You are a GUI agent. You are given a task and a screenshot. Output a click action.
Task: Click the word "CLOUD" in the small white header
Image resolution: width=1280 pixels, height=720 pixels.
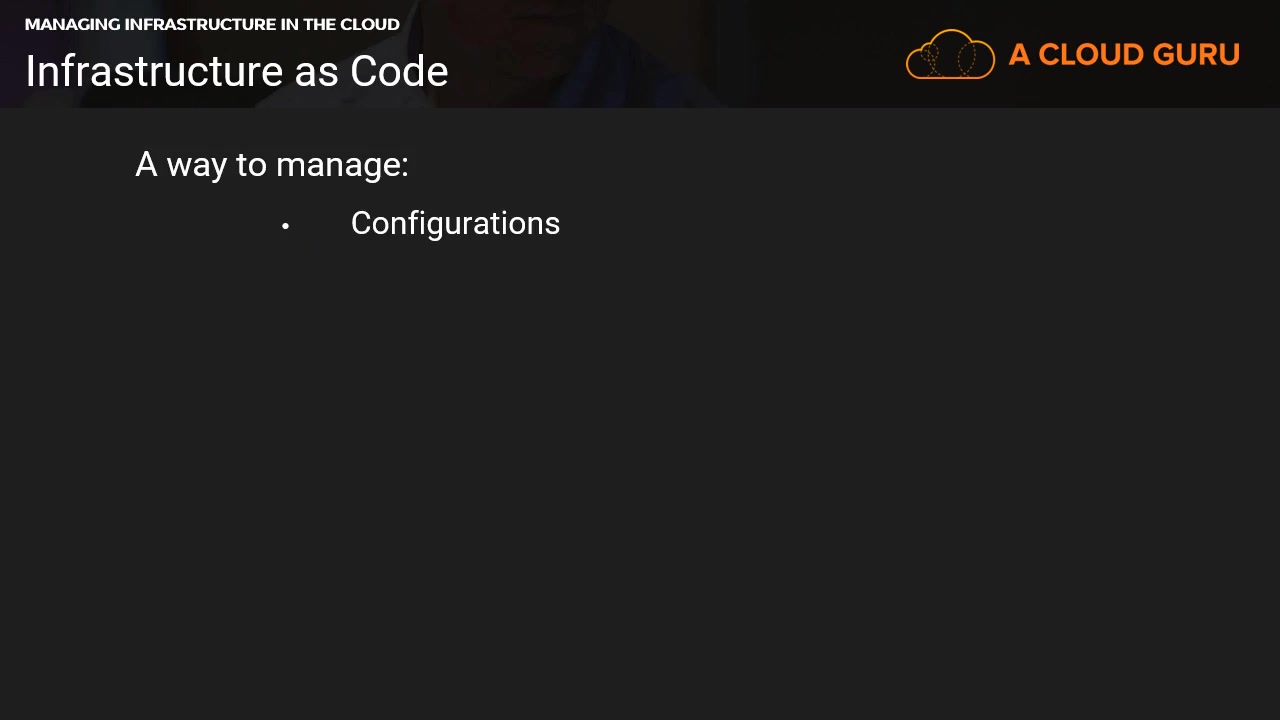coord(370,25)
